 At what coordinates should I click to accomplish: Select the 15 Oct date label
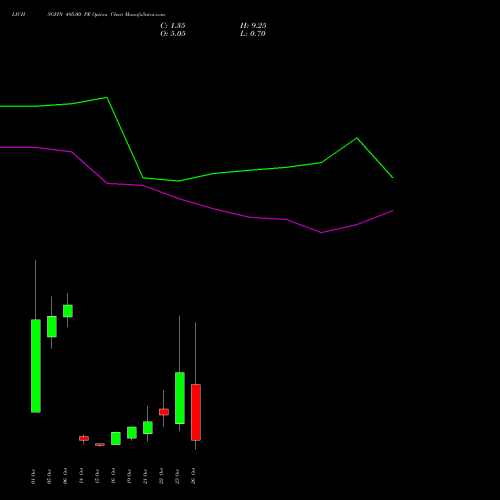[x=97, y=476]
